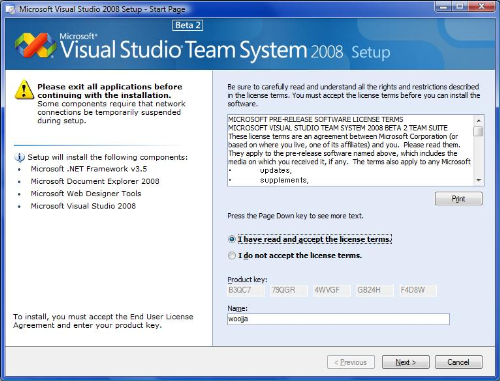This screenshot has width=500, height=381.
Task: Maximize the setup window
Action: click(460, 7)
